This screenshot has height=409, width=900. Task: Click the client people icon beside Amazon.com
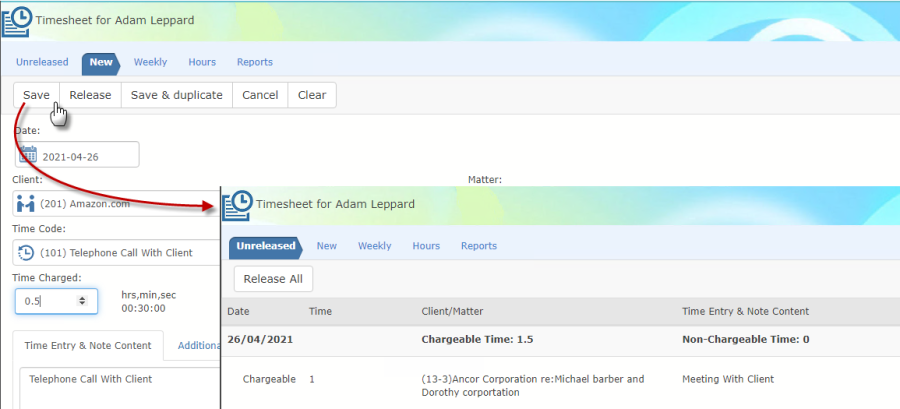click(x=26, y=204)
